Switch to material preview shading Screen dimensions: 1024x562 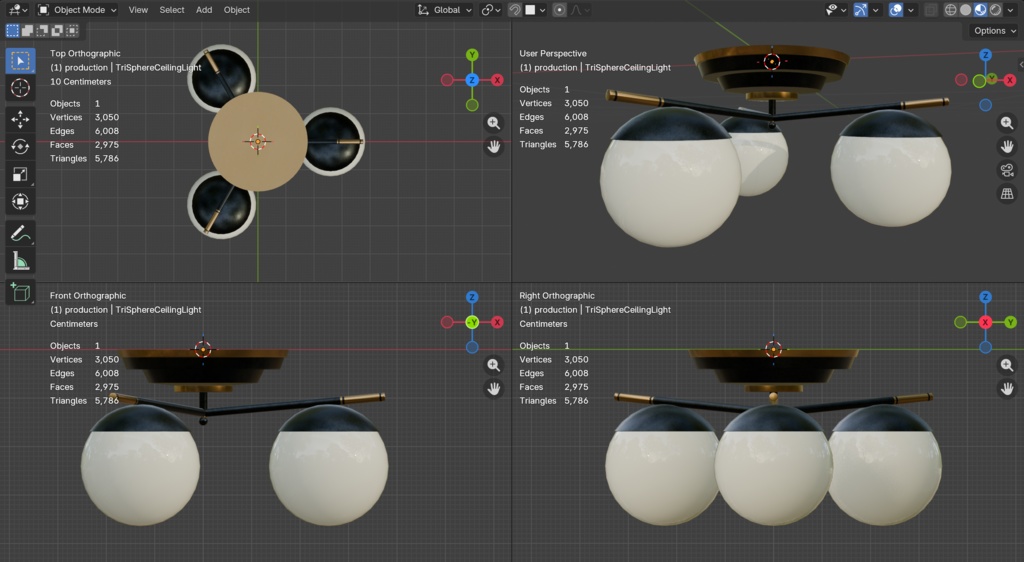pyautogui.click(x=981, y=10)
